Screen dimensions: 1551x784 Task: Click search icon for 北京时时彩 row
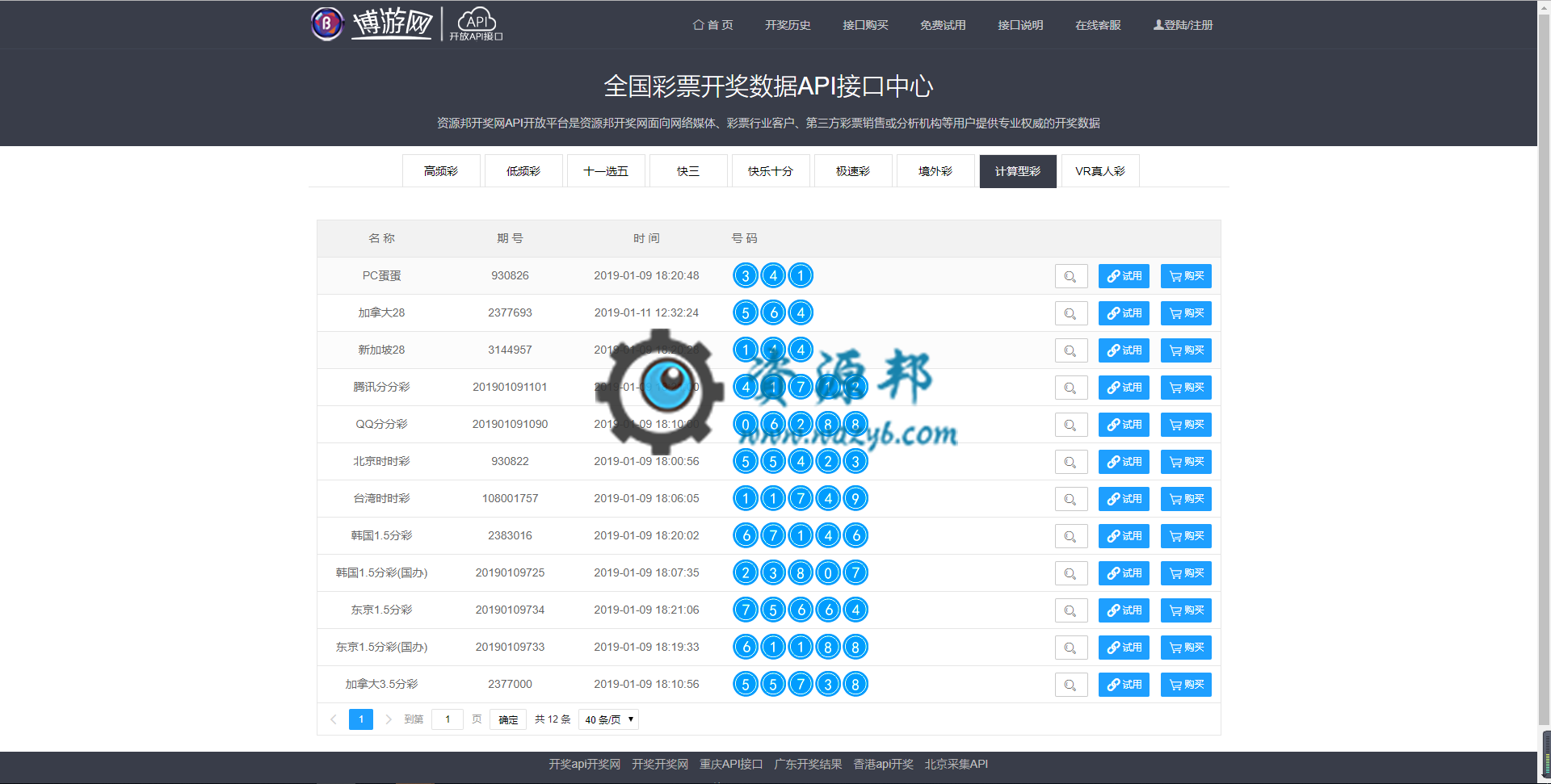coord(1071,462)
